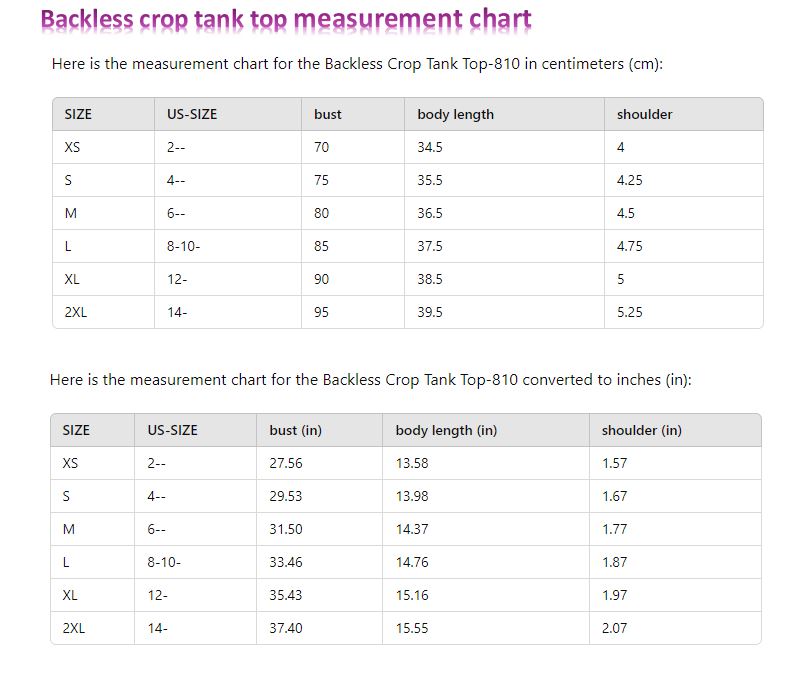Viewport: 810px width, 698px height.
Task: Click the "Backless crop tank top measurement chart" title
Action: 286,19
